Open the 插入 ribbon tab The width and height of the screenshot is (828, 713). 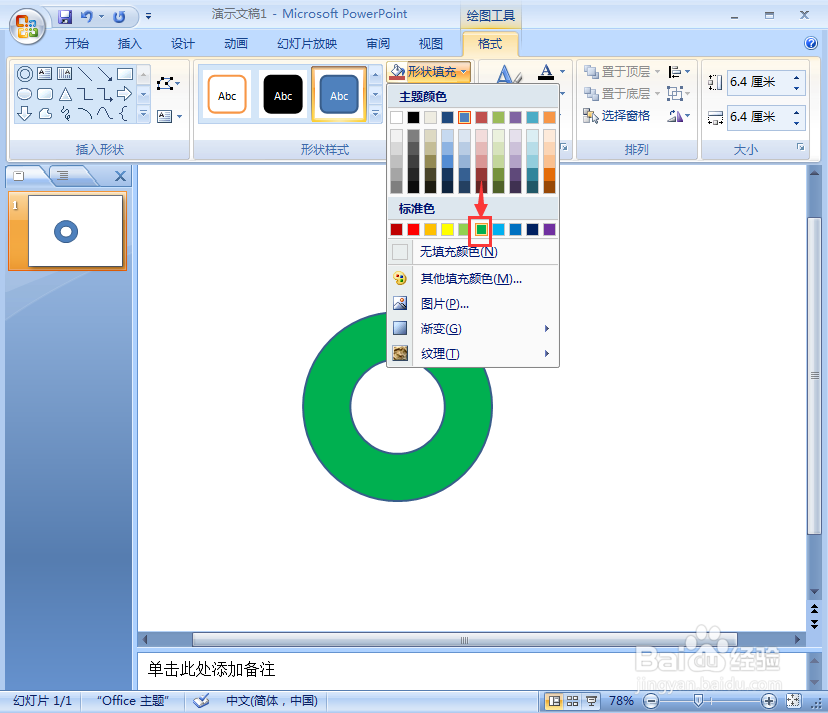pyautogui.click(x=129, y=44)
